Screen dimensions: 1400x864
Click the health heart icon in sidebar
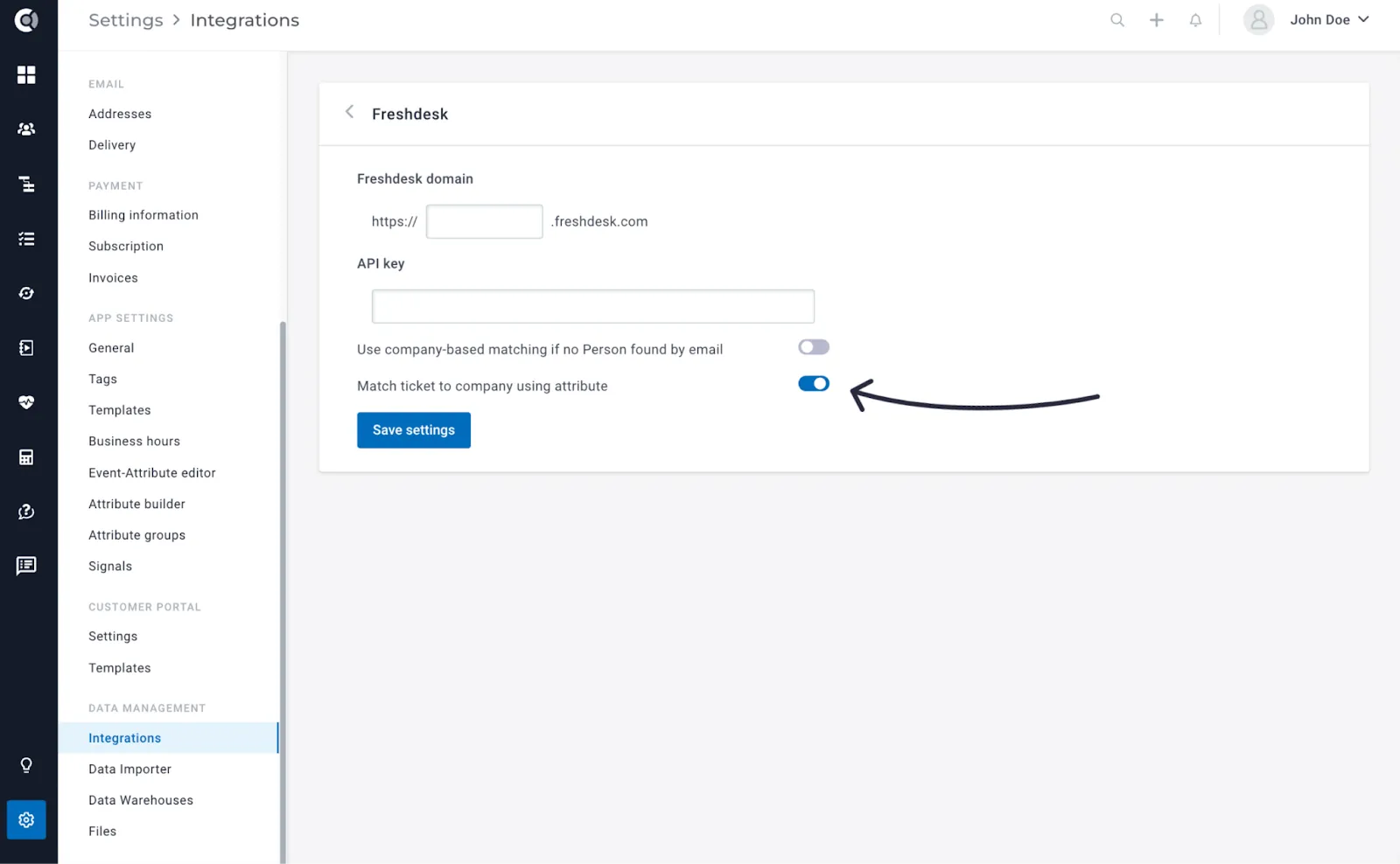pos(26,402)
